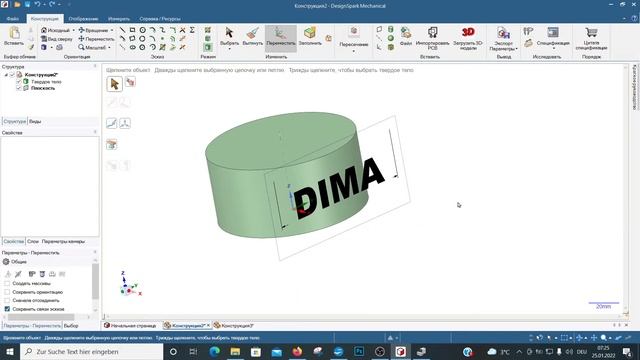
Task: Select Твердое тело in structure tree
Action: [x=46, y=82]
